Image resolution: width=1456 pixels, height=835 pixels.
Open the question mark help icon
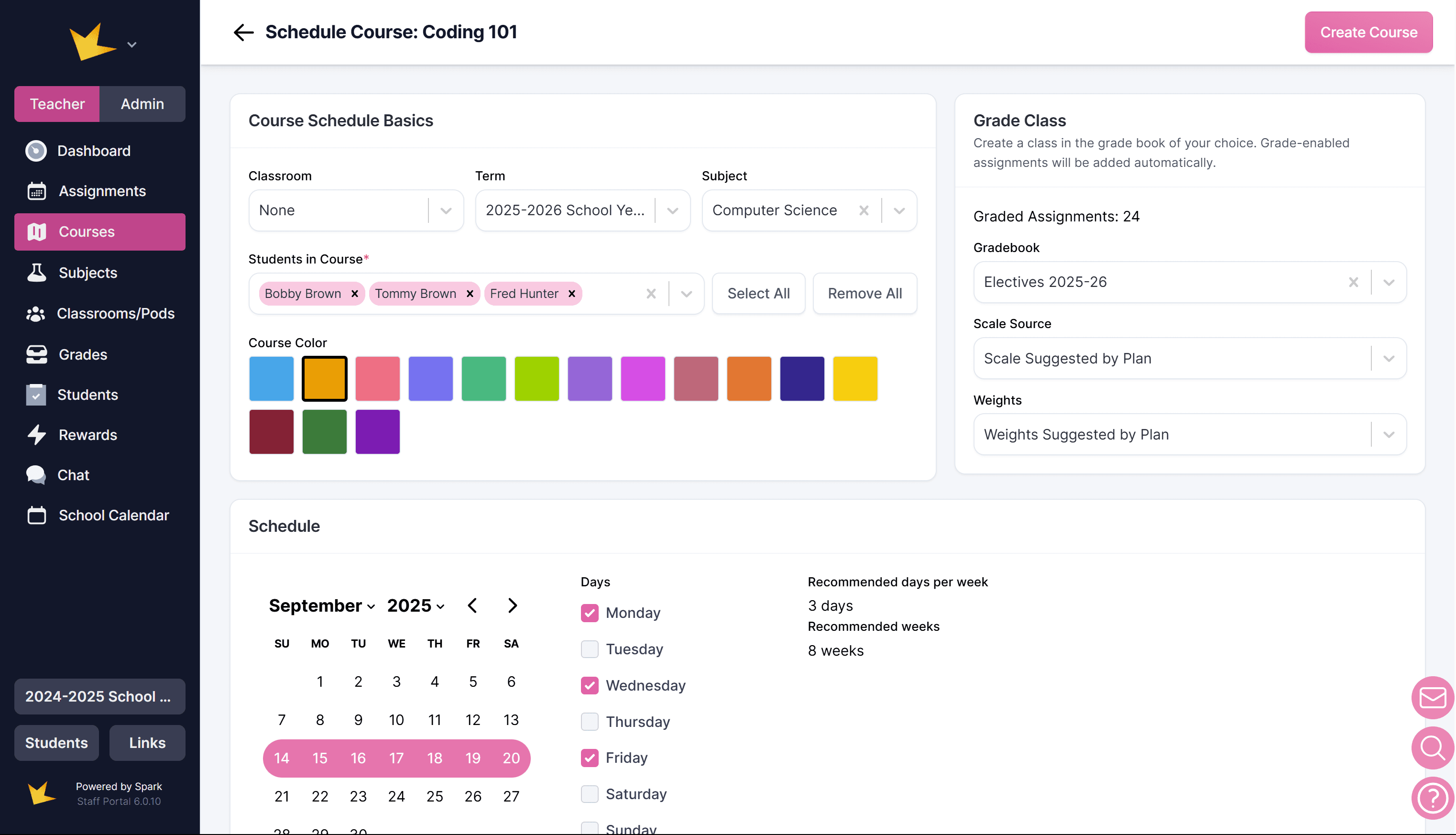click(1432, 798)
